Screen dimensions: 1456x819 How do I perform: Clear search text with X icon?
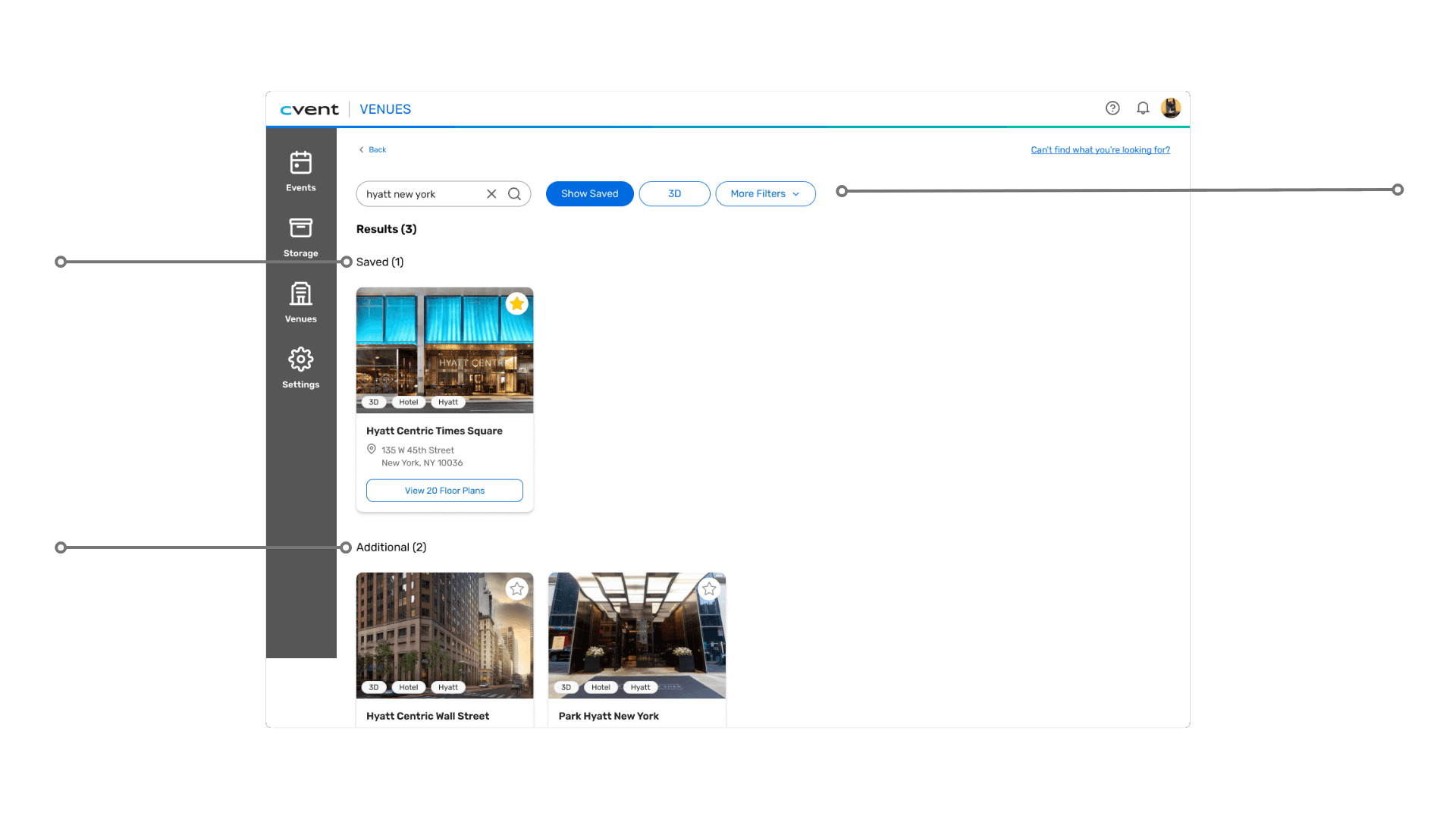(x=491, y=194)
